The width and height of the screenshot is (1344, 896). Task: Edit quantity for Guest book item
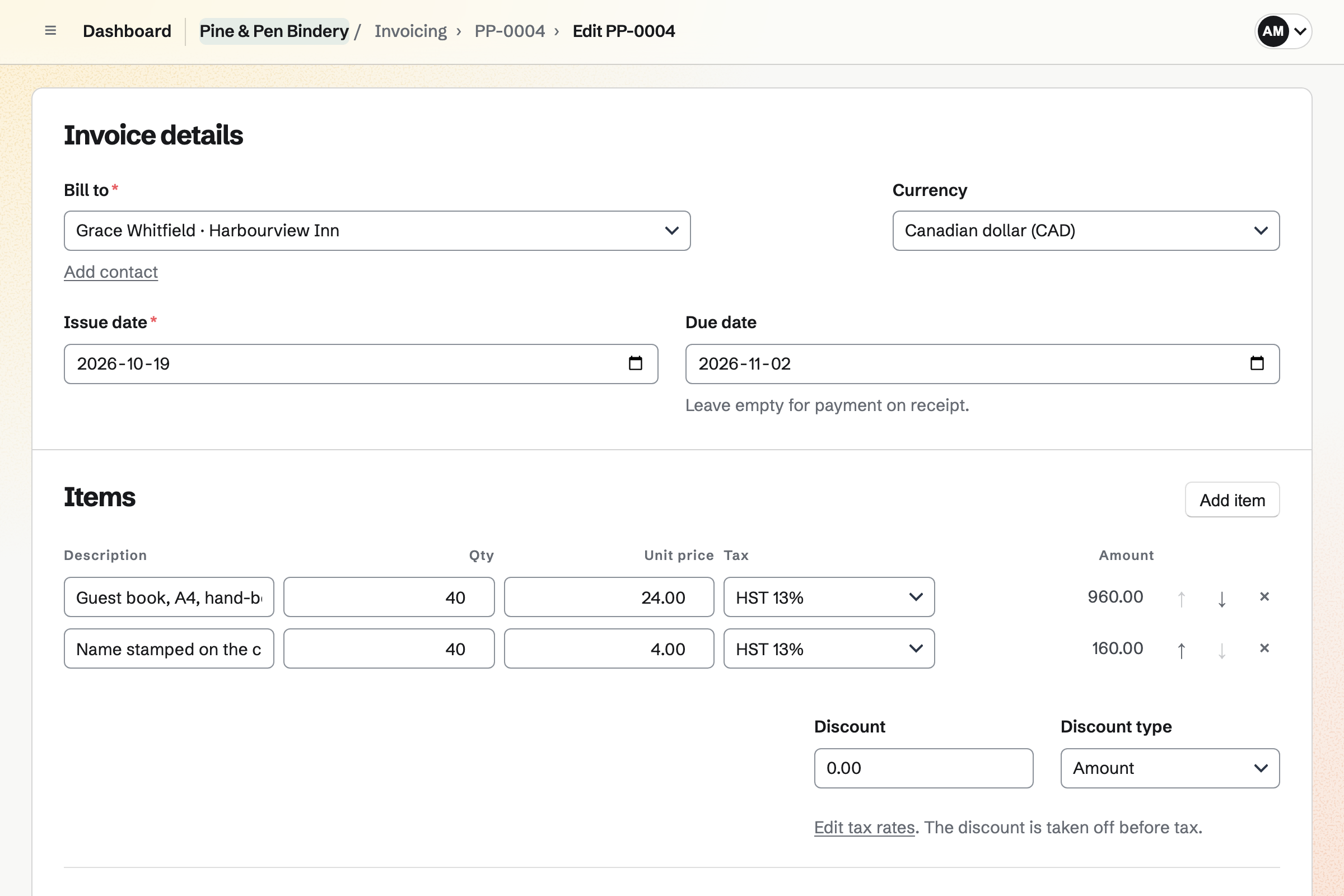pyautogui.click(x=389, y=597)
